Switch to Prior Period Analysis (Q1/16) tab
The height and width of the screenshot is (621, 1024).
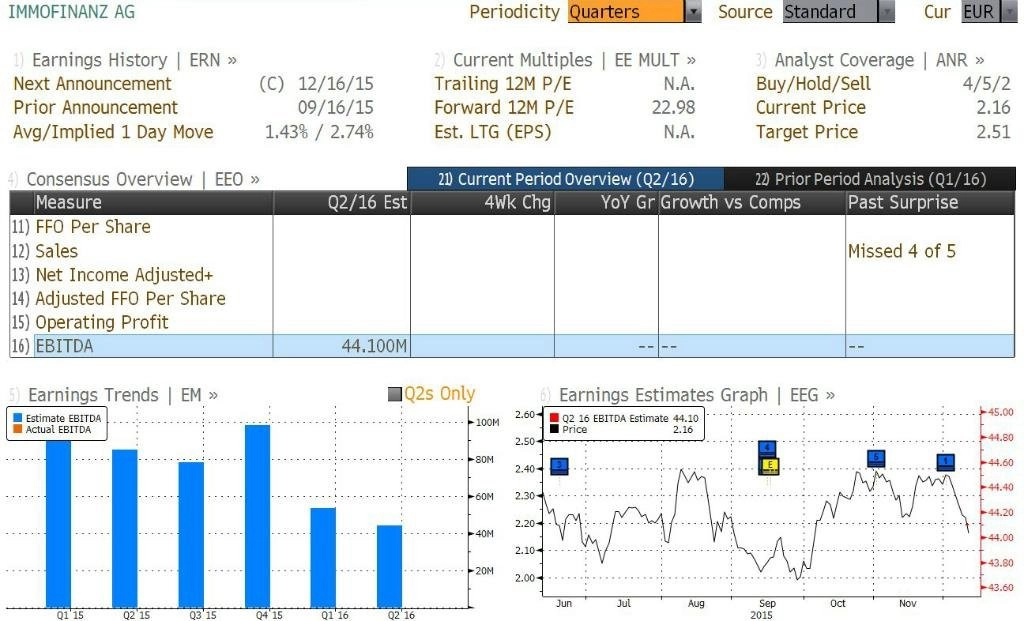pos(870,179)
